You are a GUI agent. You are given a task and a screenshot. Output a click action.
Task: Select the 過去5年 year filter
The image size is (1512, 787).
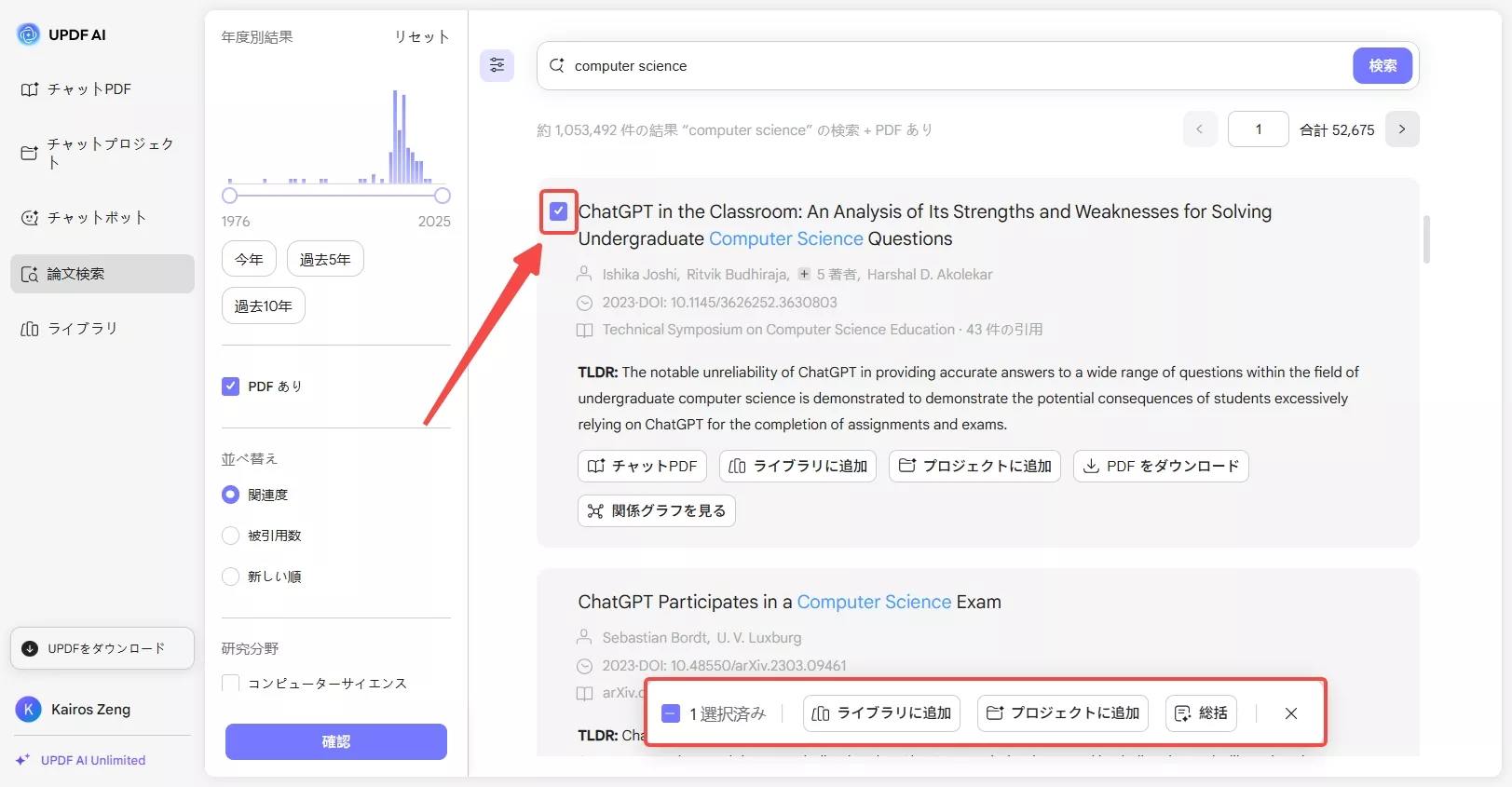coord(325,259)
